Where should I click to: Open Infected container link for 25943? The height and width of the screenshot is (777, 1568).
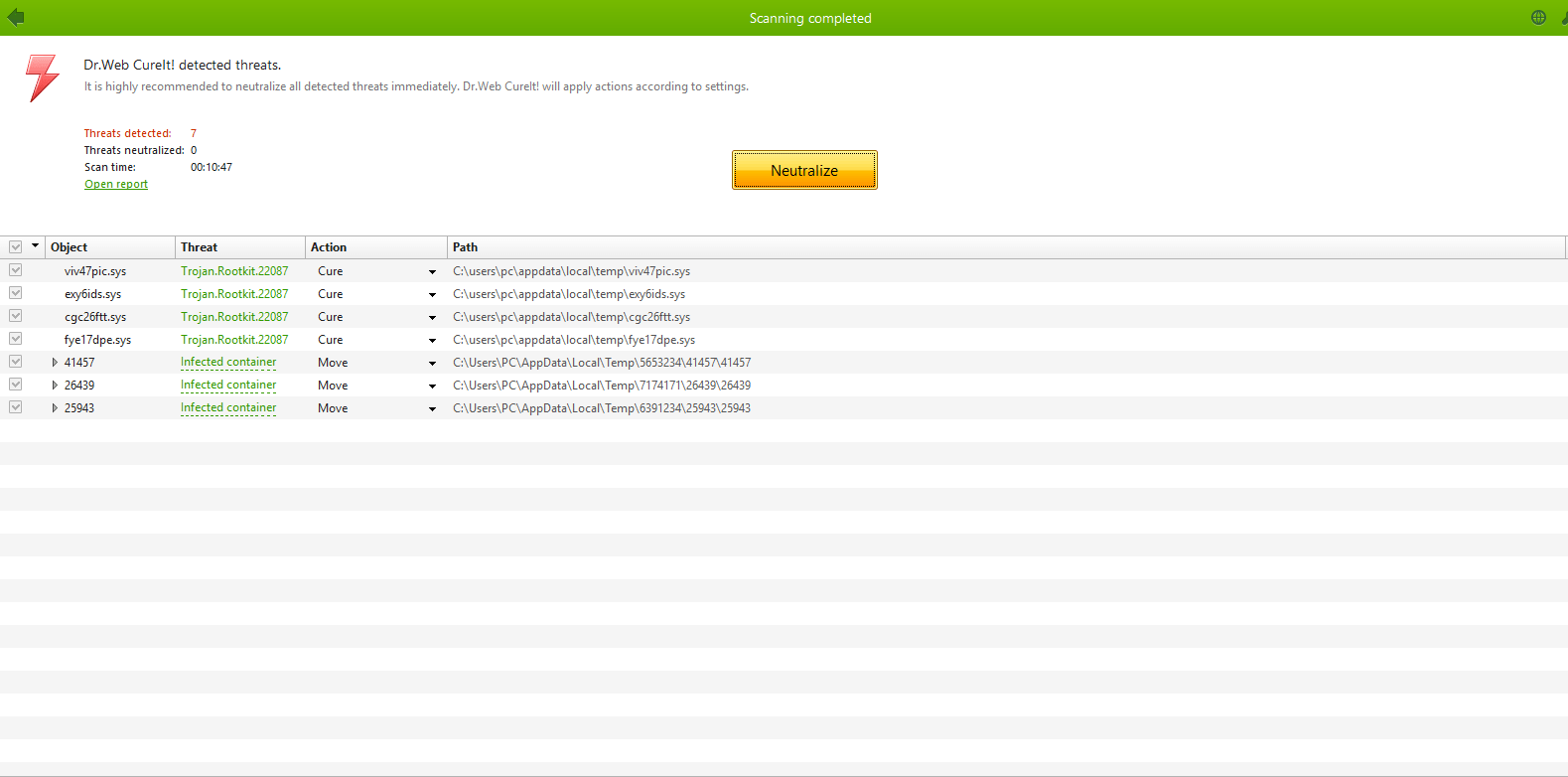click(x=228, y=407)
